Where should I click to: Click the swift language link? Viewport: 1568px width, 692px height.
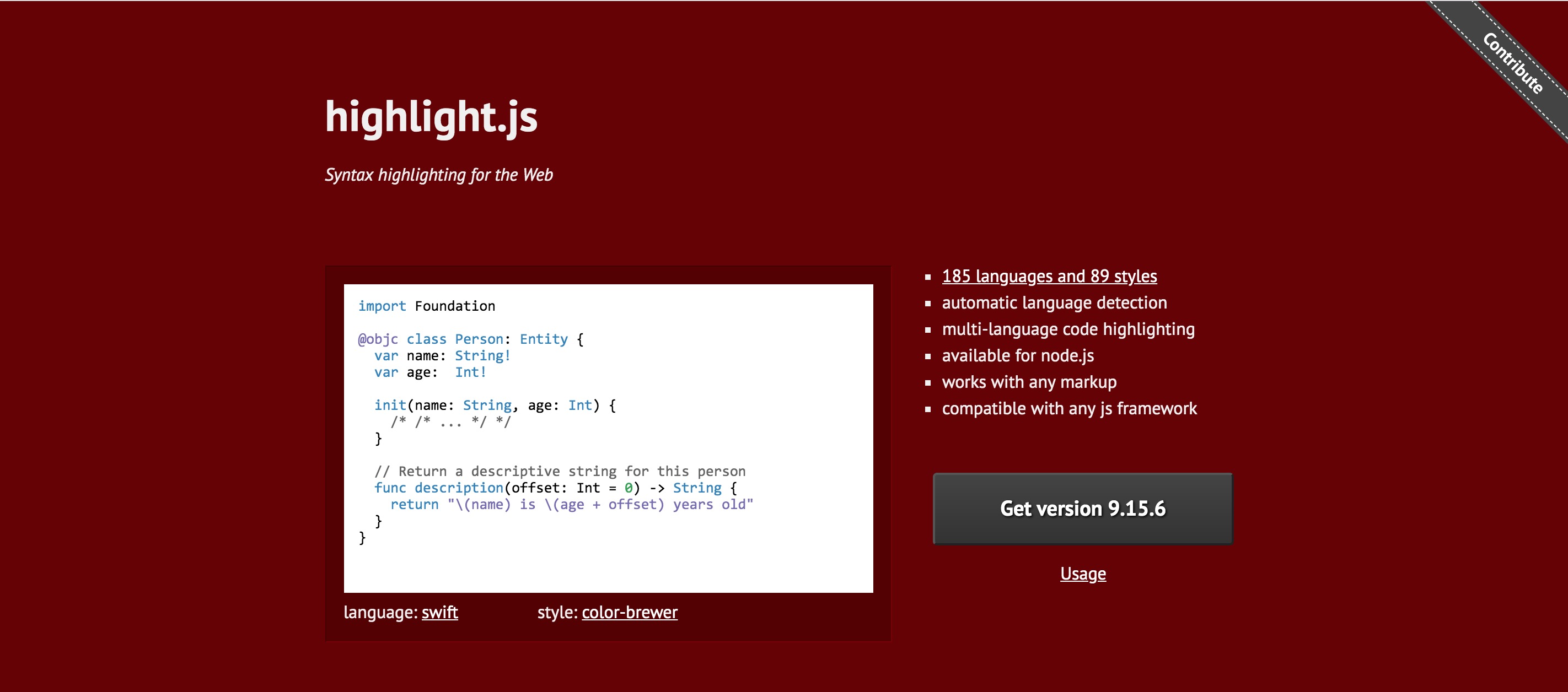[439, 612]
